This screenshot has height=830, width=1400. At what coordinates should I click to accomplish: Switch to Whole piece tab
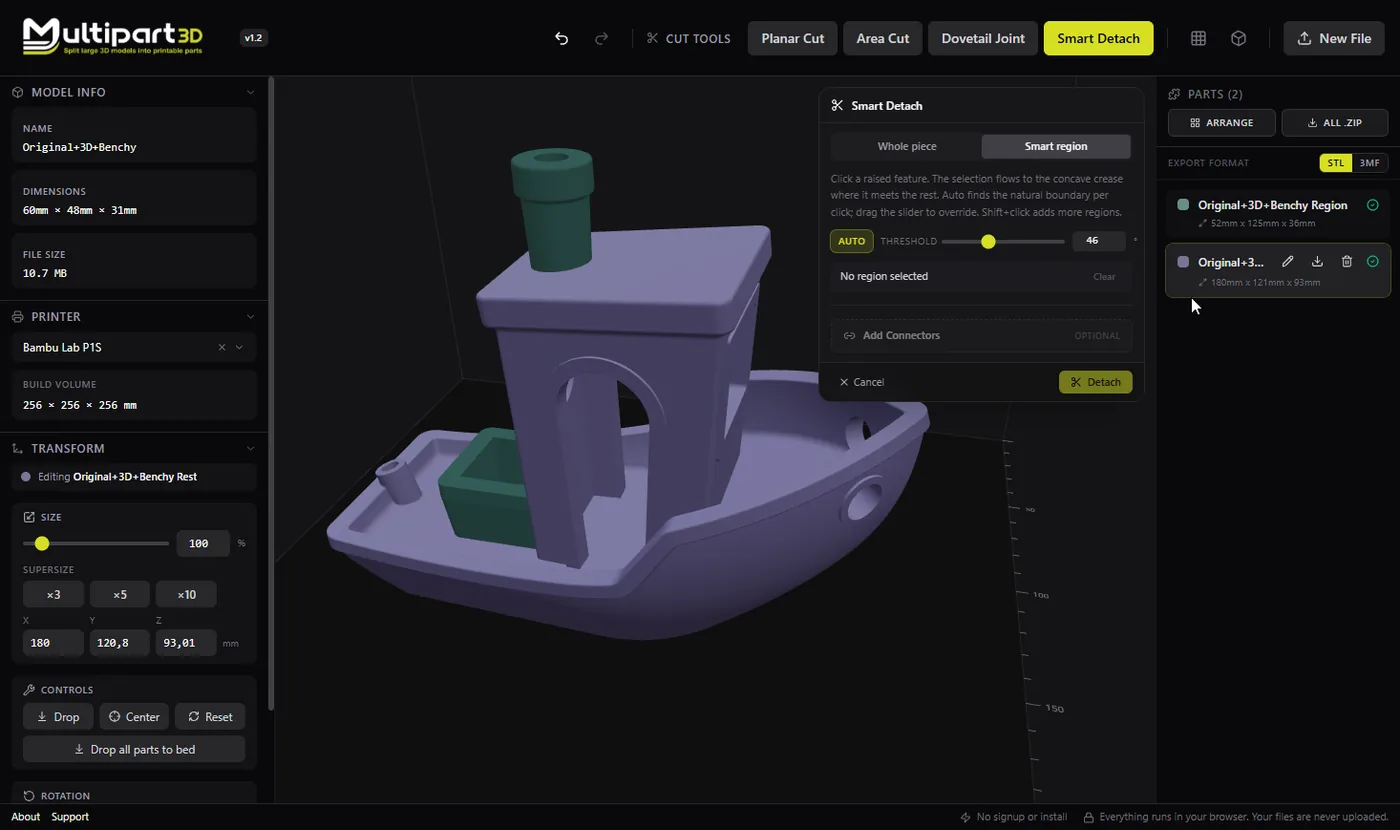coord(907,146)
